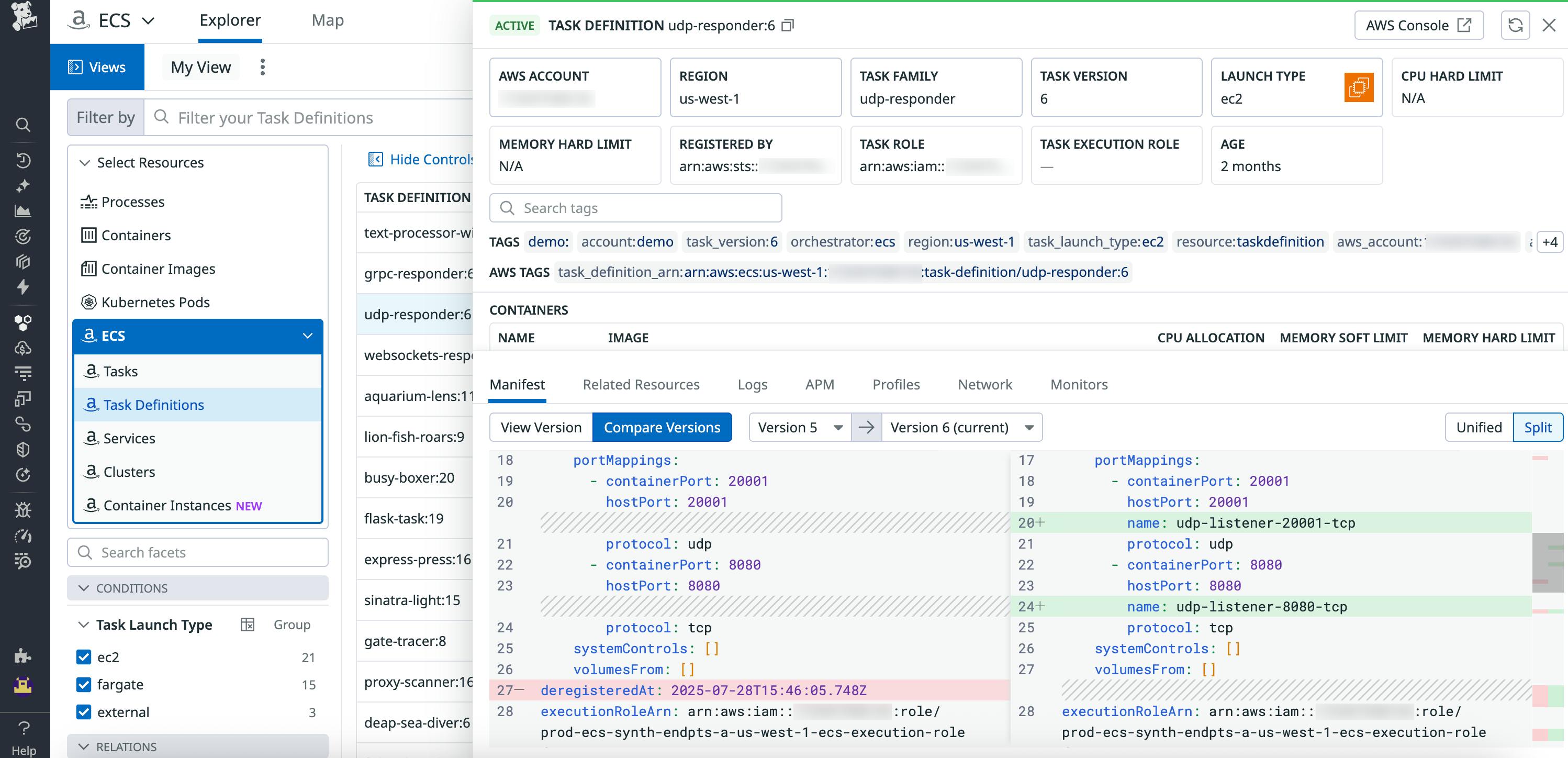Select the lightning bolt icon in sidebar
1568x758 pixels.
click(23, 286)
